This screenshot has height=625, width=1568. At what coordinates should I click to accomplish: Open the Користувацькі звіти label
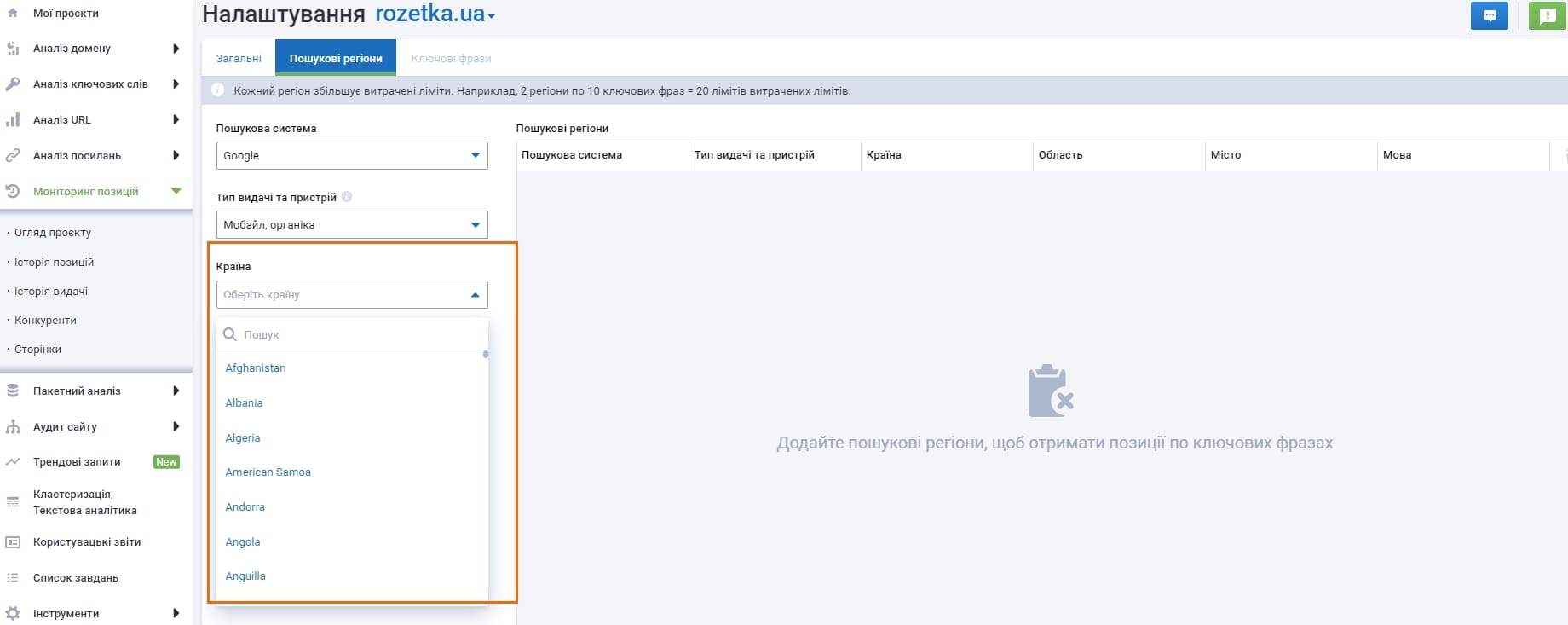pyautogui.click(x=87, y=542)
